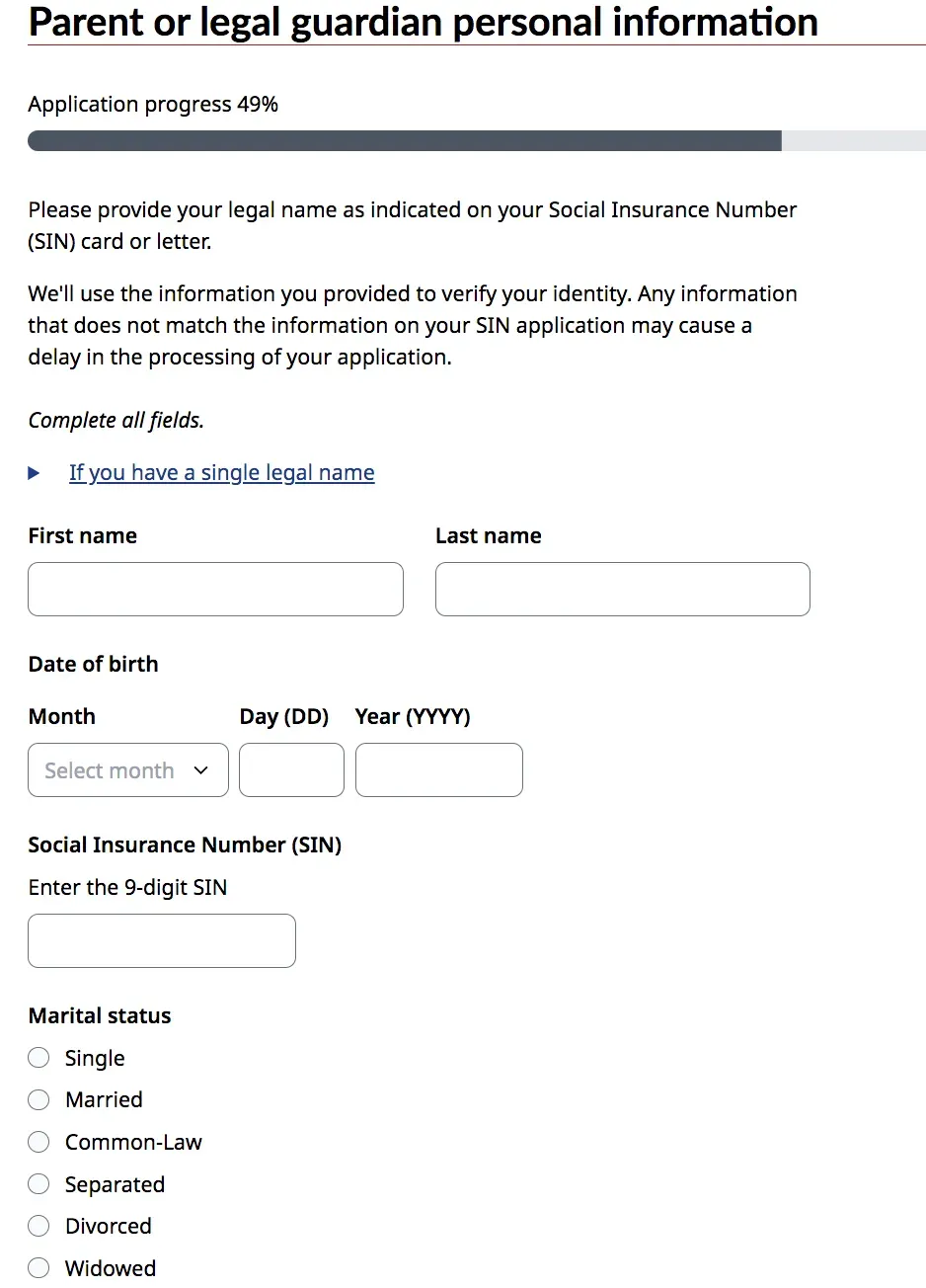Select the Single marital status option
The height and width of the screenshot is (1288, 926).
[39, 1058]
